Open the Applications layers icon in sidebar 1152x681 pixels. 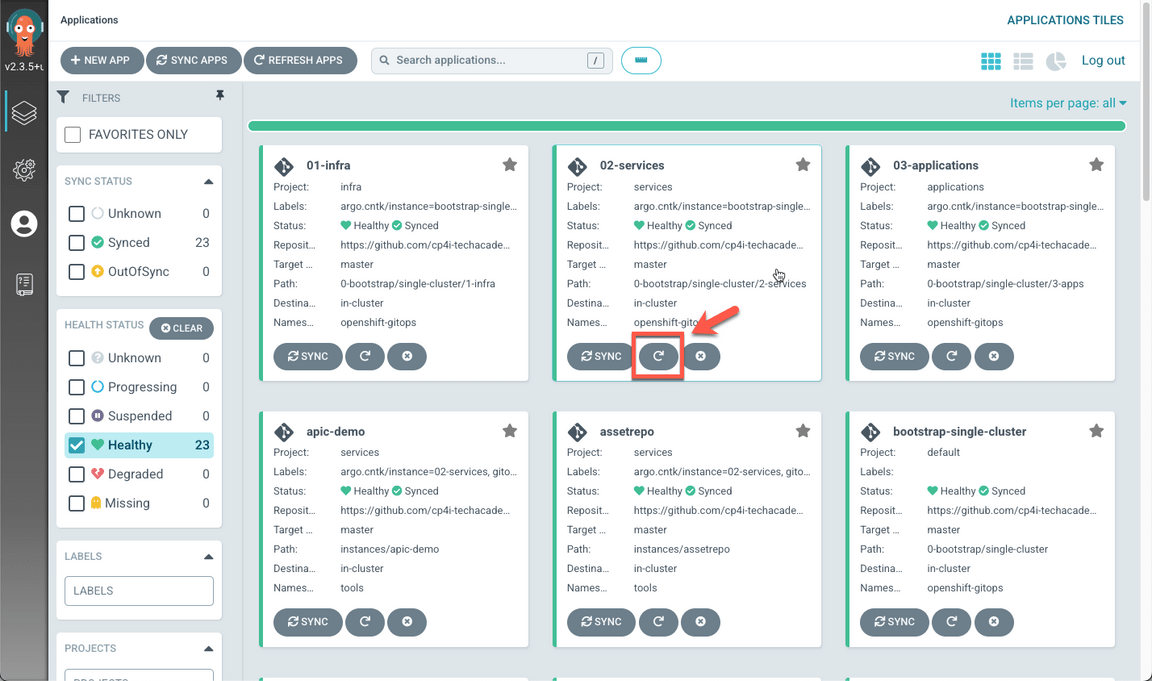pyautogui.click(x=24, y=113)
